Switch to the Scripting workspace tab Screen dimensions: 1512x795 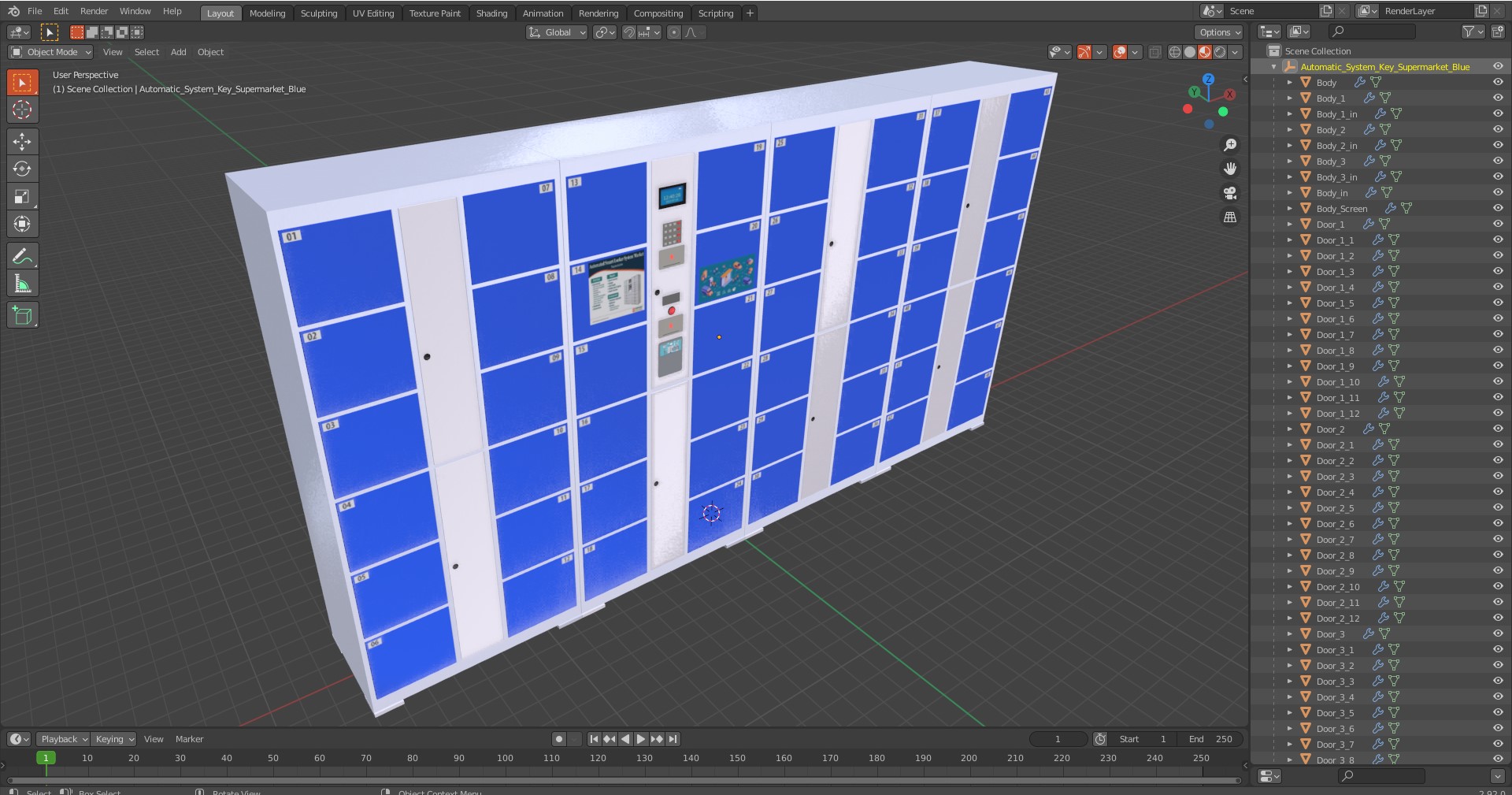click(716, 13)
